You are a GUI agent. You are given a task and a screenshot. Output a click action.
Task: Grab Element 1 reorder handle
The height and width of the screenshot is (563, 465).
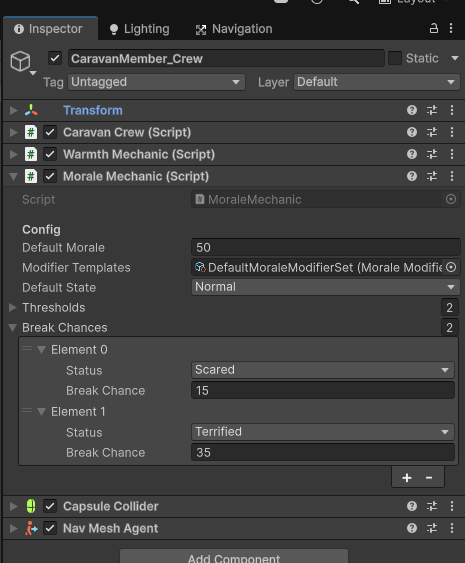27,411
